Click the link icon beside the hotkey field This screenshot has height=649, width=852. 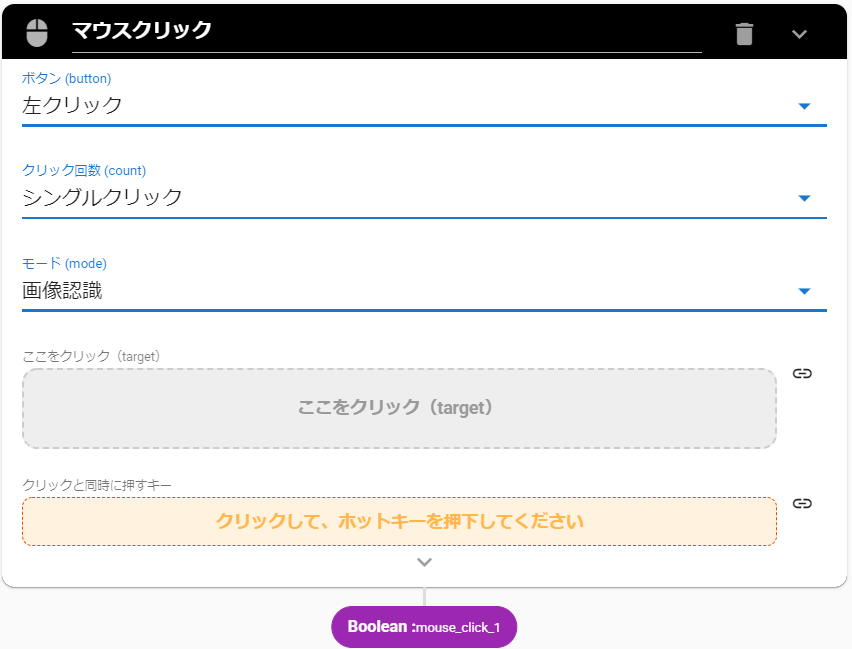[802, 503]
